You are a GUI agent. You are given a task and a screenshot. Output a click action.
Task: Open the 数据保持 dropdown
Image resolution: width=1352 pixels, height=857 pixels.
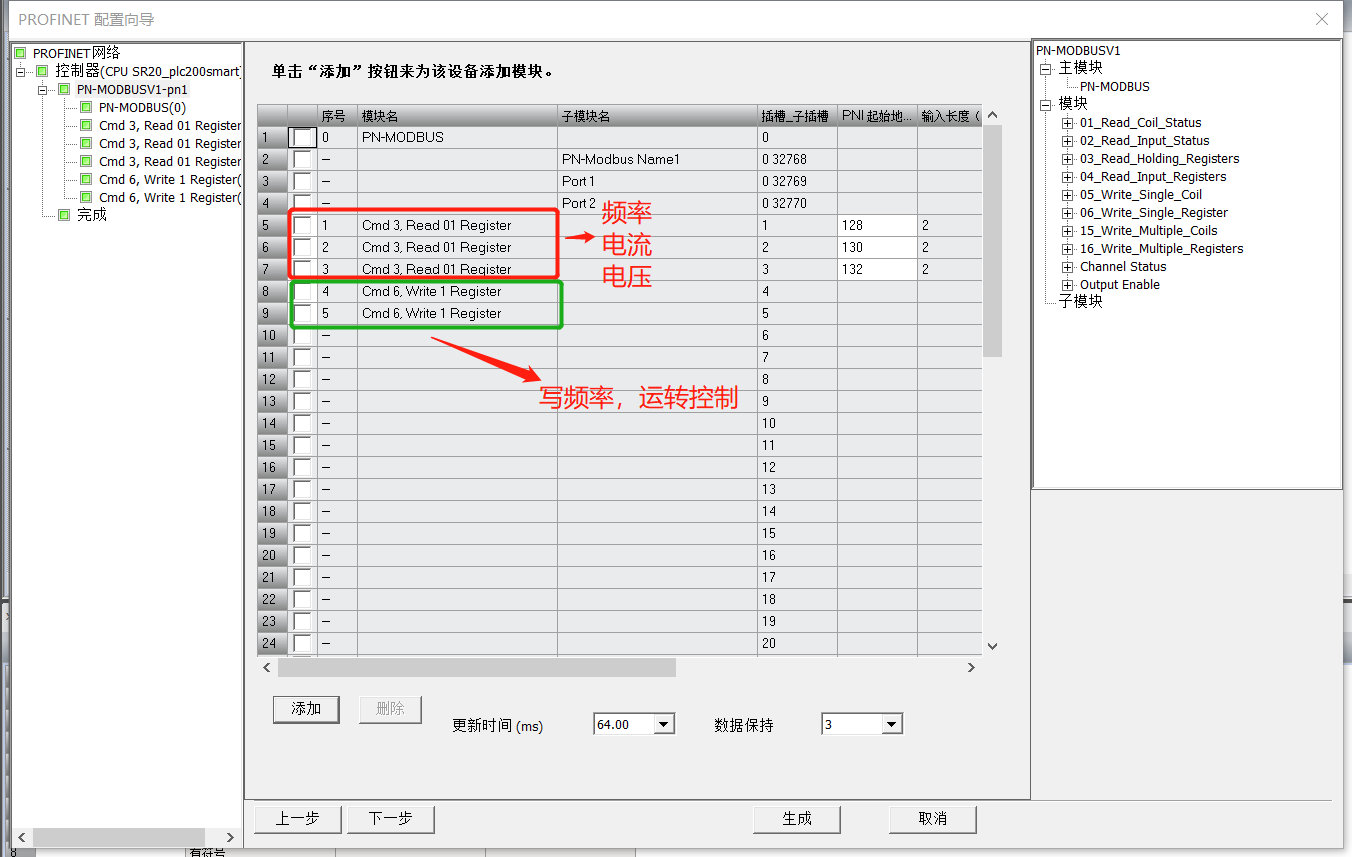click(892, 724)
